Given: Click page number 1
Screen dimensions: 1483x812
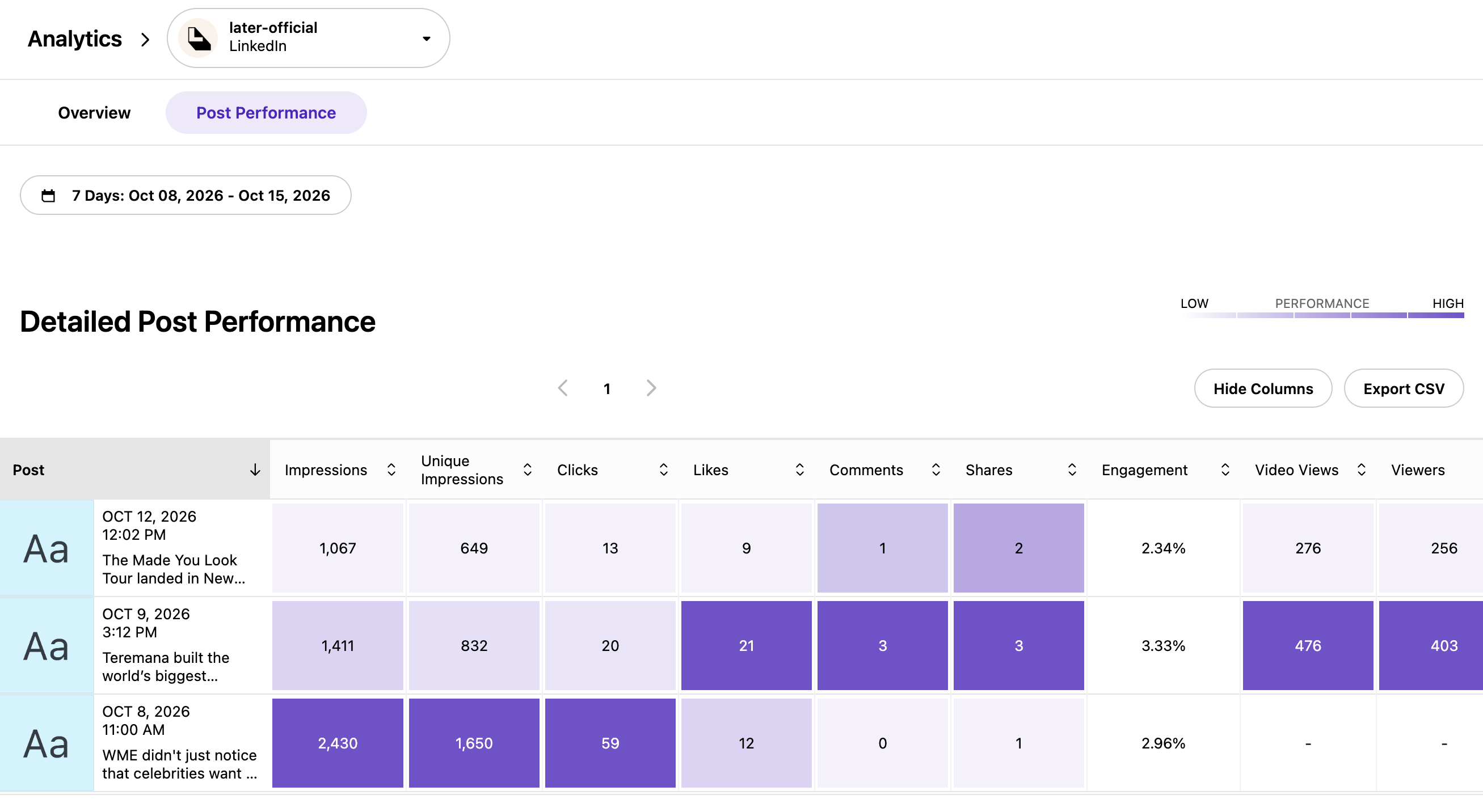Looking at the screenshot, I should pyautogui.click(x=607, y=389).
